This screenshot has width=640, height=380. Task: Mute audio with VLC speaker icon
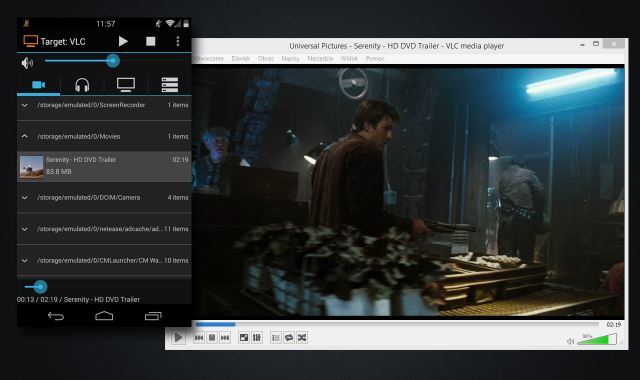570,341
